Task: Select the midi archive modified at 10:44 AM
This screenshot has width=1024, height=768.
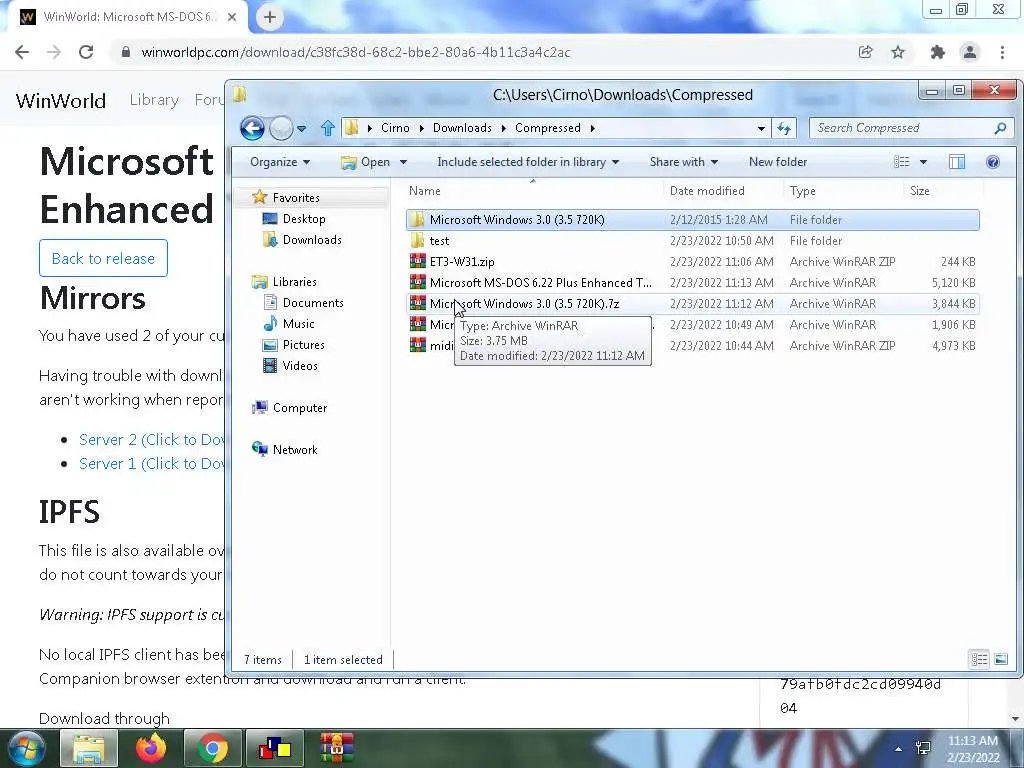Action: pos(692,345)
